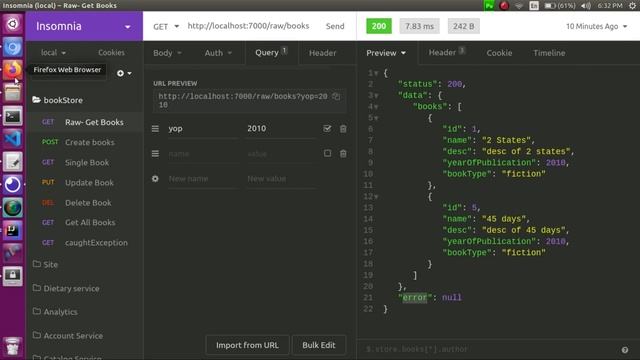Open the Preview mode dropdown
Viewport: 640px width, 360px height.
[x=386, y=53]
